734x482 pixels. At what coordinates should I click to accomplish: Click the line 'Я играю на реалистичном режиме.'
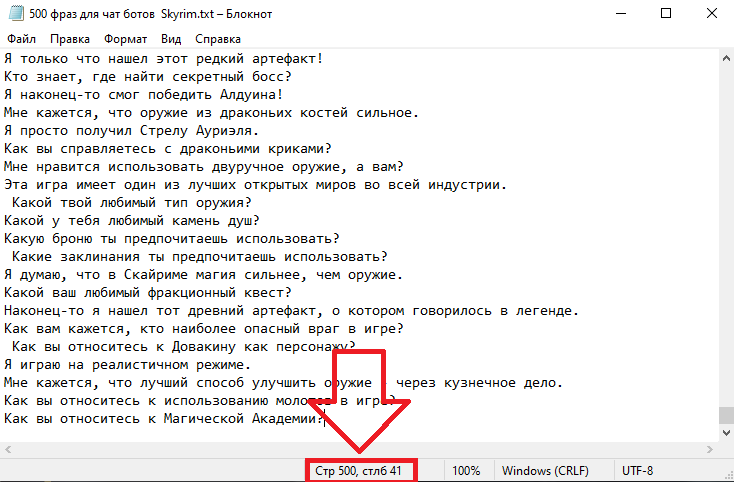pyautogui.click(x=128, y=365)
